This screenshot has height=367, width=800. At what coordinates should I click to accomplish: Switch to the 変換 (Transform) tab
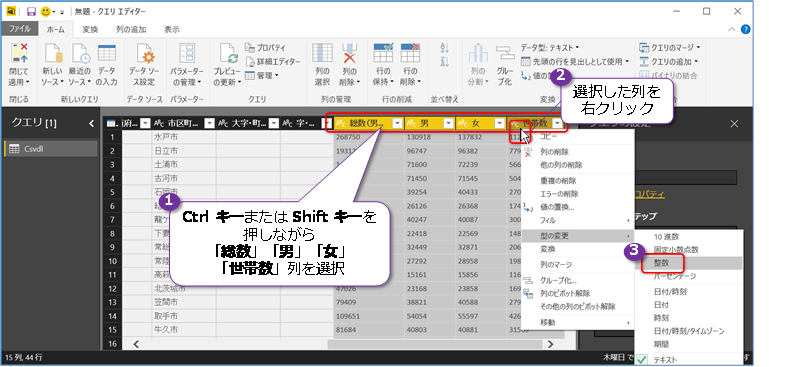pos(90,30)
